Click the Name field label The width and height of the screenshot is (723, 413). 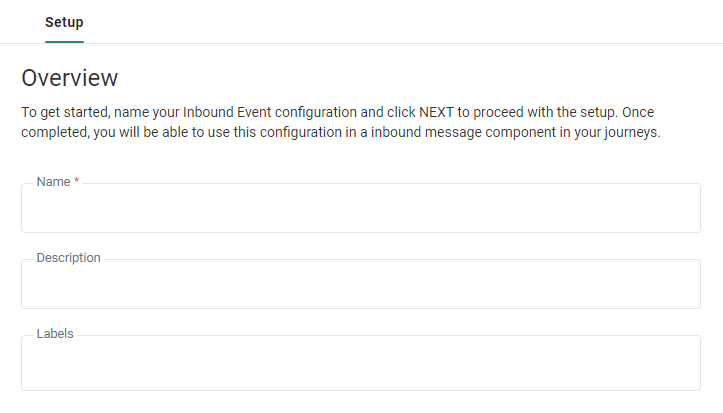53,182
